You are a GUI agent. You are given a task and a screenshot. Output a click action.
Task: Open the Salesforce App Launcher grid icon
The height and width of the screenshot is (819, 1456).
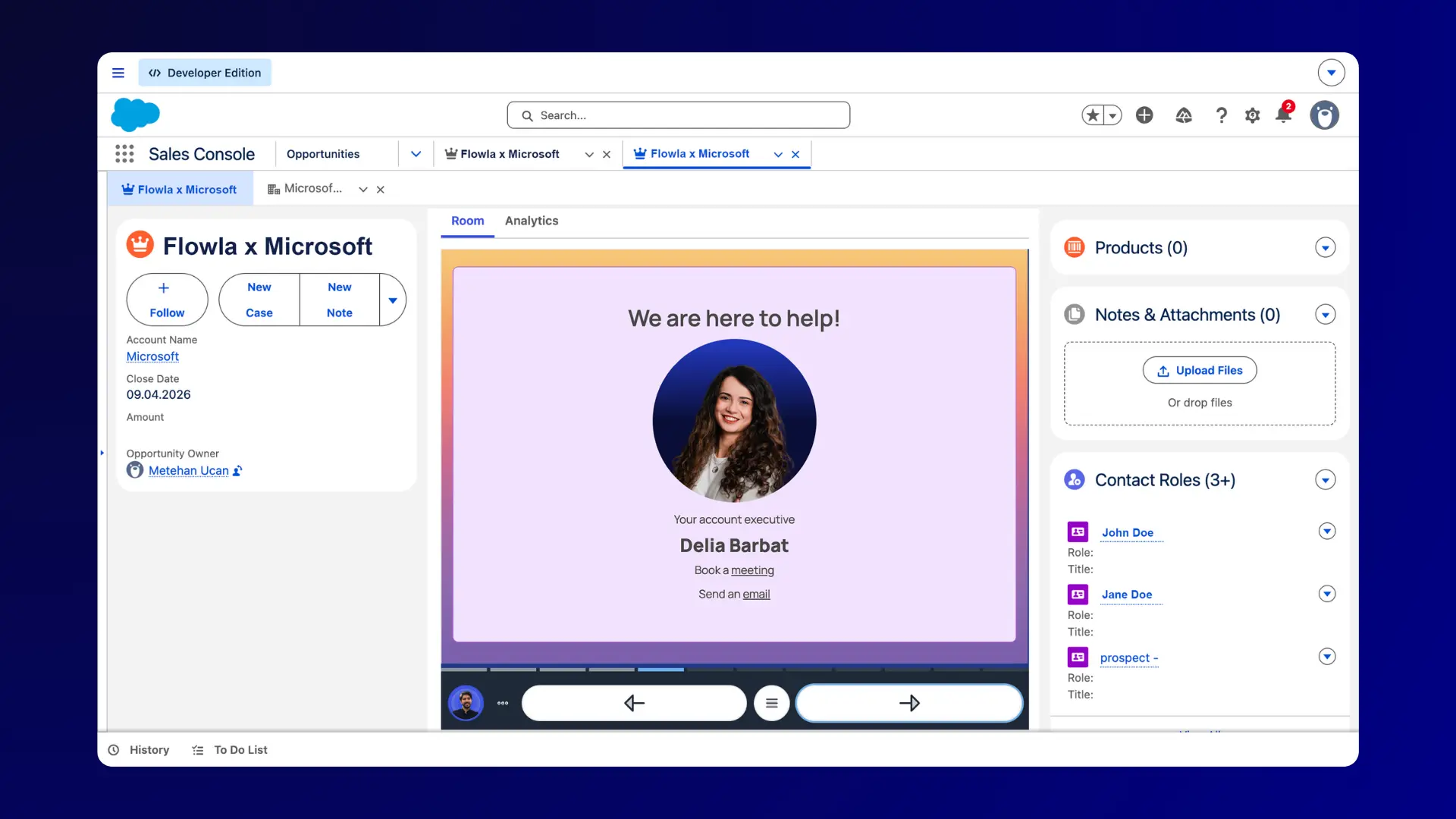[x=124, y=153]
